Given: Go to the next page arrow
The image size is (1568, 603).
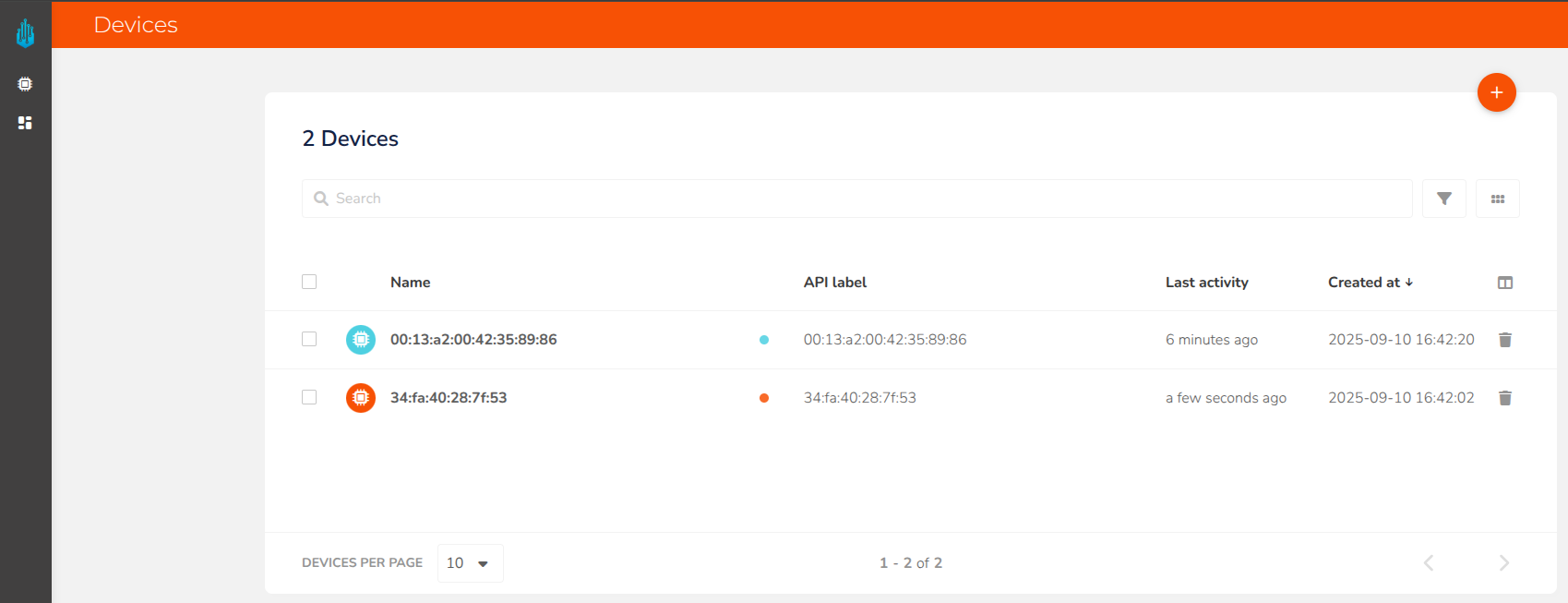Looking at the screenshot, I should [x=1503, y=563].
